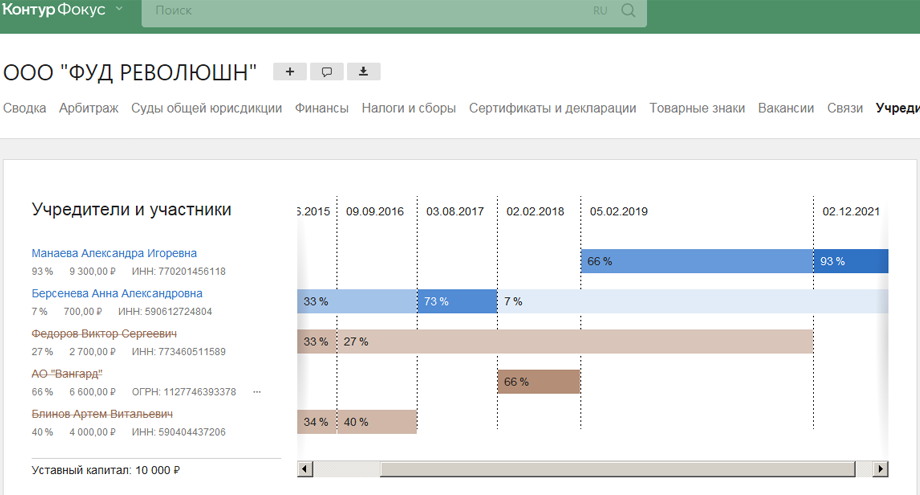Click the left scroll arrow of the timeline
Screen dimensions: 920x495
[305, 469]
